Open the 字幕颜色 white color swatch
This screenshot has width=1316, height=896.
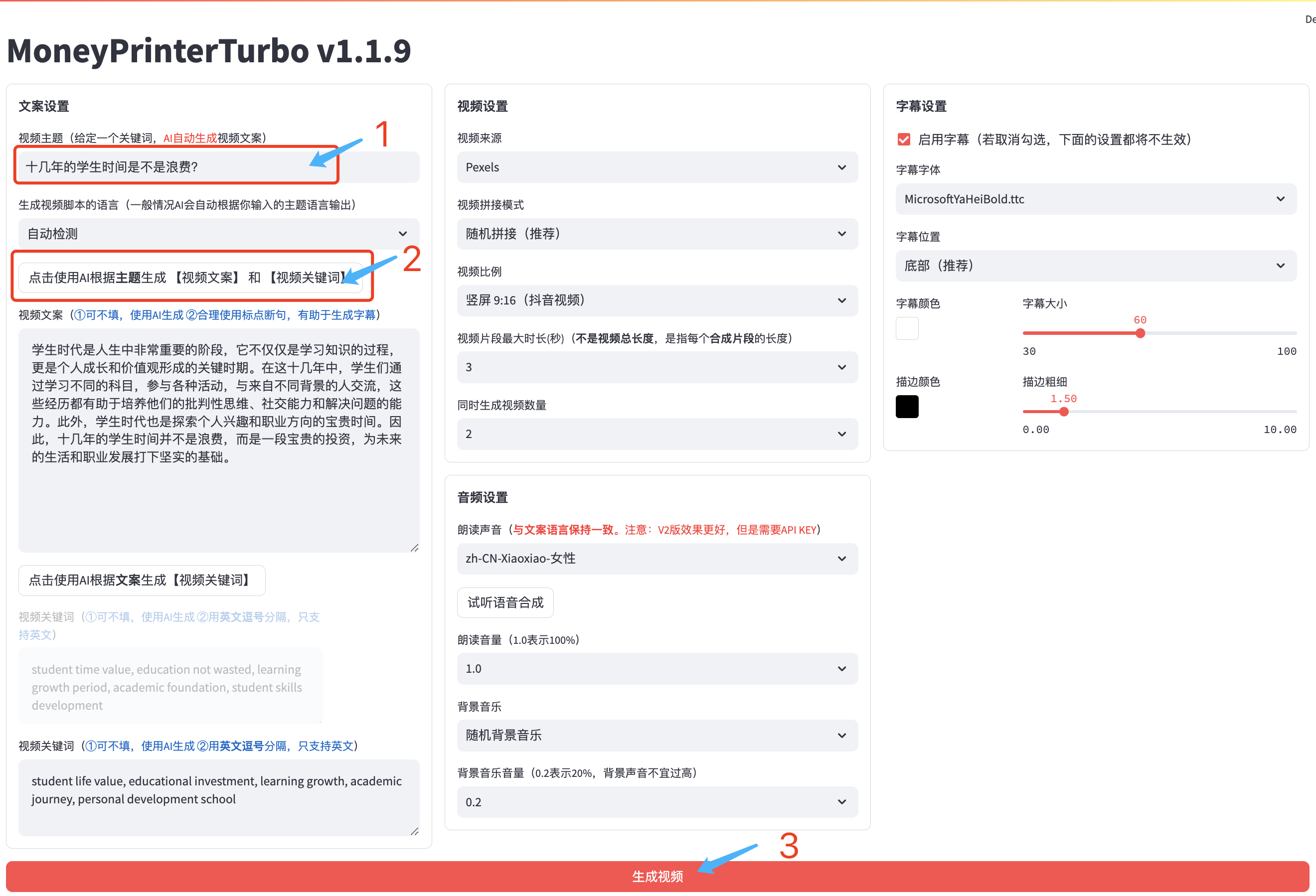tap(907, 329)
